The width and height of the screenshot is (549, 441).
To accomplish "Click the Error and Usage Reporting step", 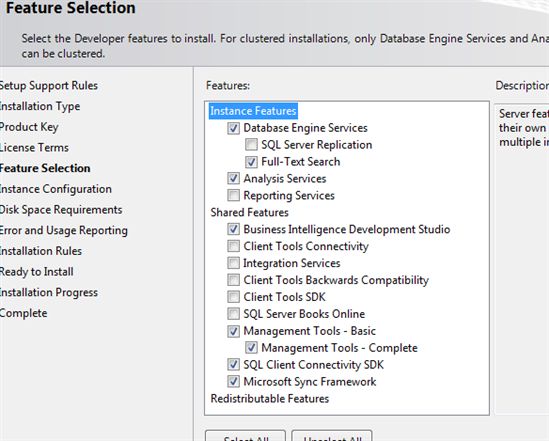I will pyautogui.click(x=63, y=230).
